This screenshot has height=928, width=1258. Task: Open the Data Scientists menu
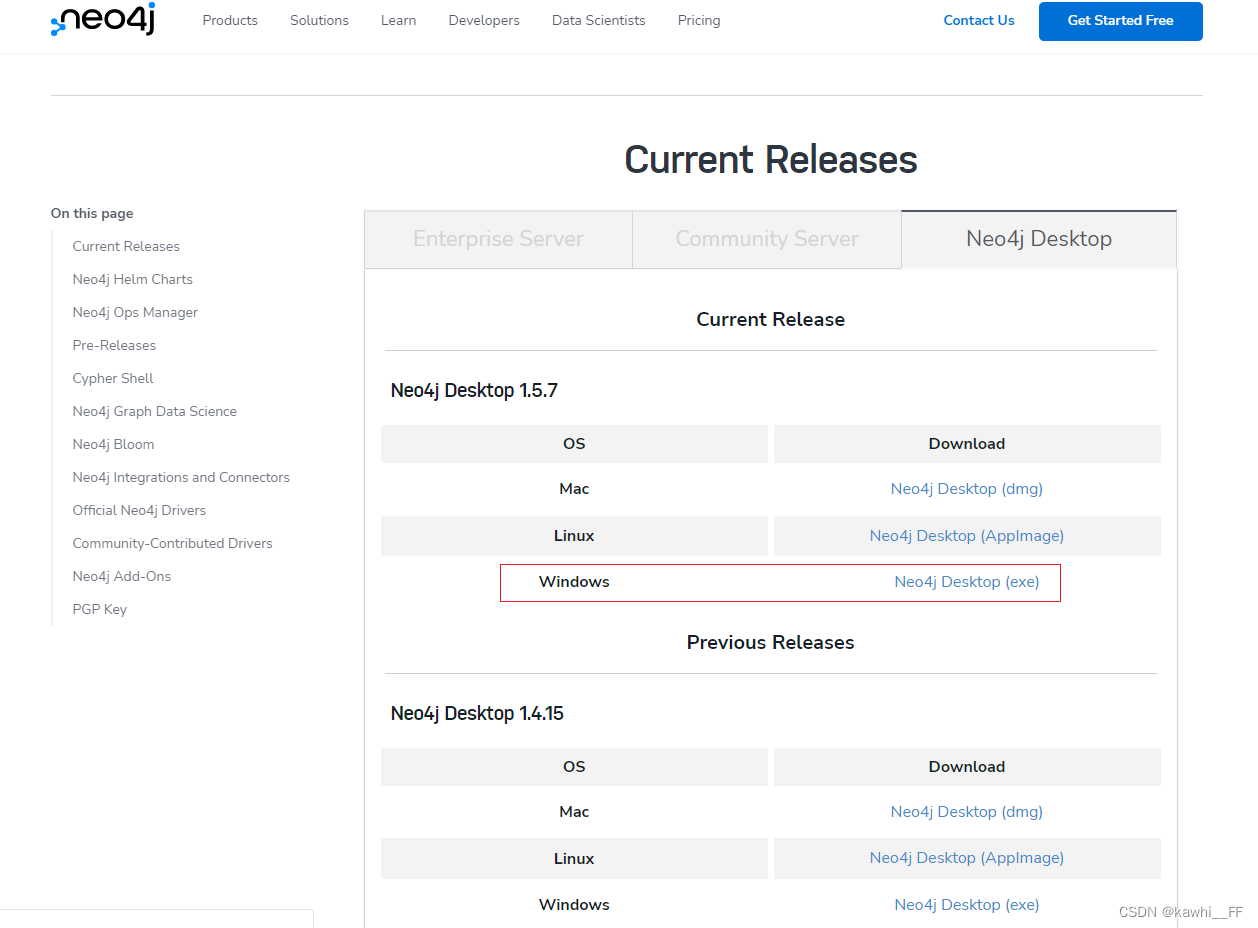[599, 20]
